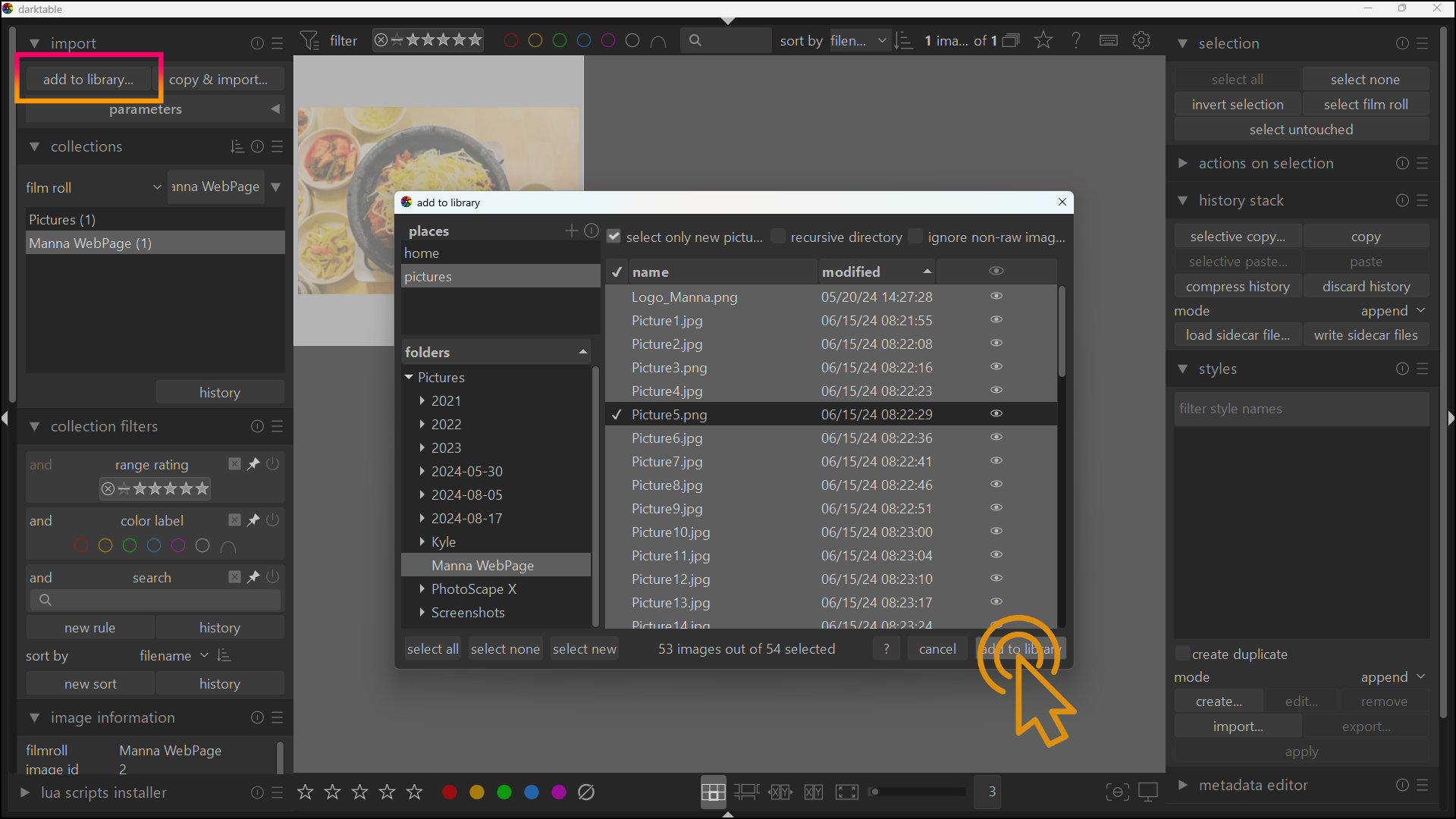Click the select none button in dialog
The height and width of the screenshot is (819, 1456).
[505, 649]
